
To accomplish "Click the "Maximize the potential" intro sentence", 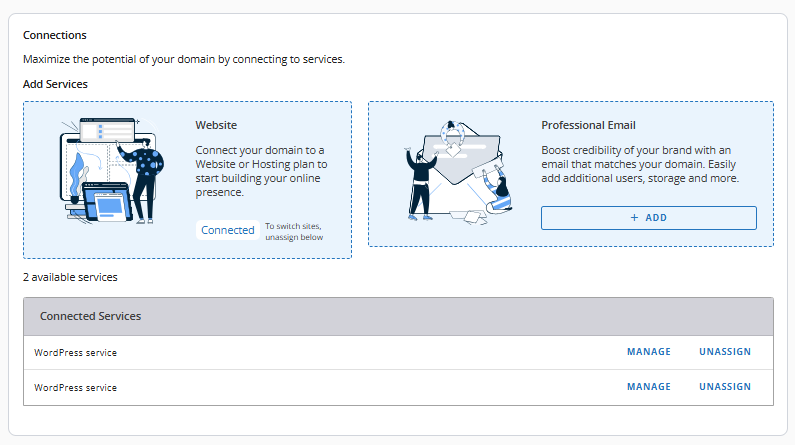I will 184,59.
